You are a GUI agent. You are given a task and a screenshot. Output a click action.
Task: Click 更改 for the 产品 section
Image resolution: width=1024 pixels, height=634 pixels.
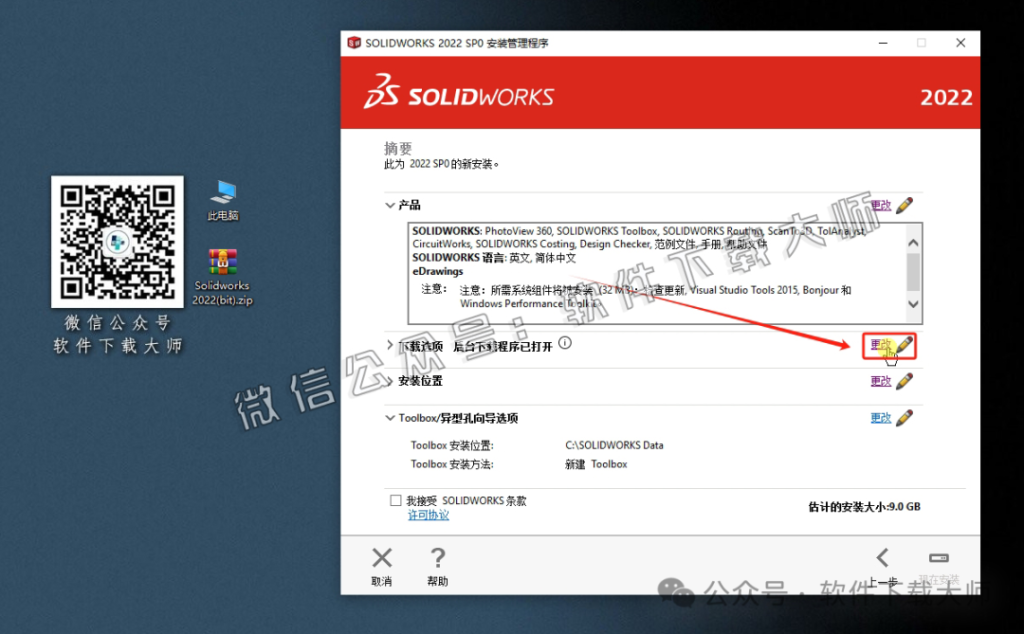pos(879,204)
